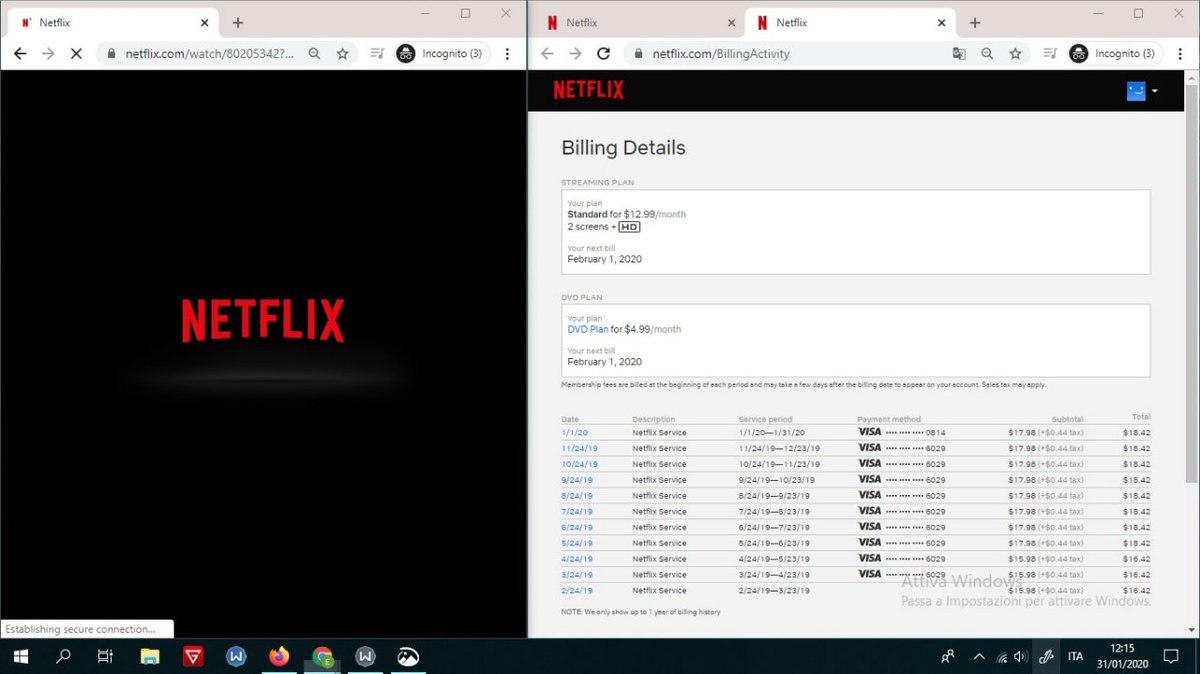Open the 2/24/19 invoice link
This screenshot has width=1200, height=674.
pos(577,591)
